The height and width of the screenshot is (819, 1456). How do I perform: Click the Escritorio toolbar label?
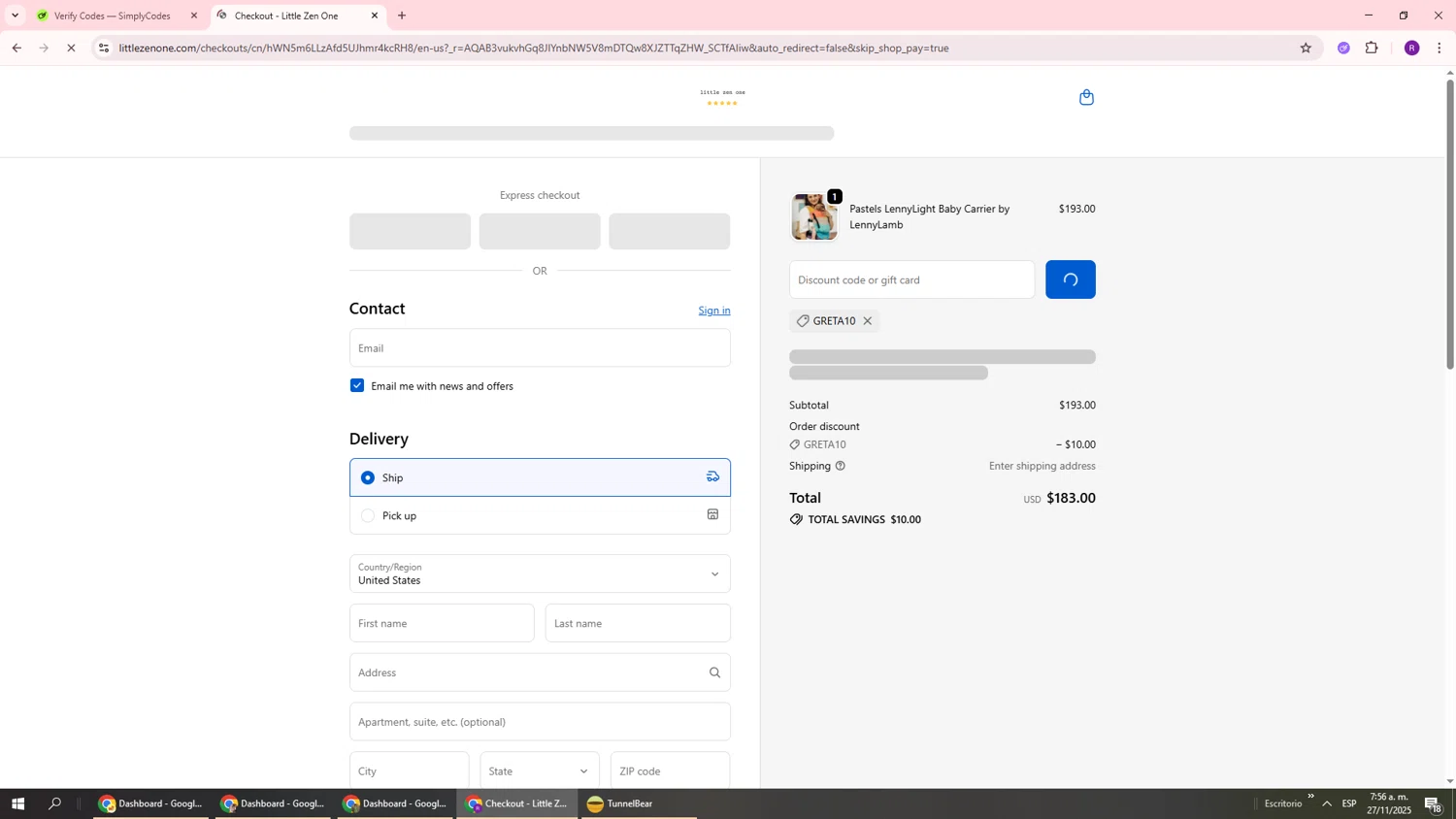[x=1283, y=803]
